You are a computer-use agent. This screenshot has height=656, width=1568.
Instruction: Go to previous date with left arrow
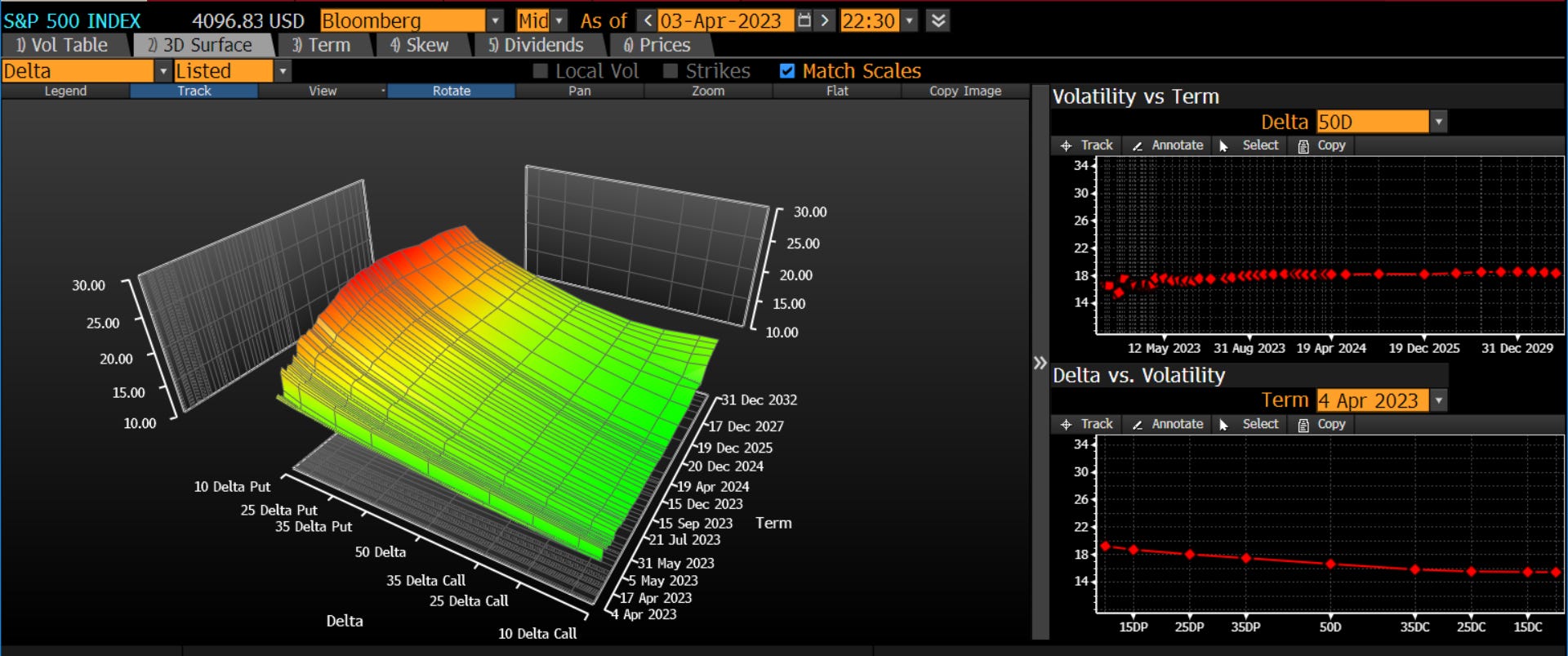(647, 20)
